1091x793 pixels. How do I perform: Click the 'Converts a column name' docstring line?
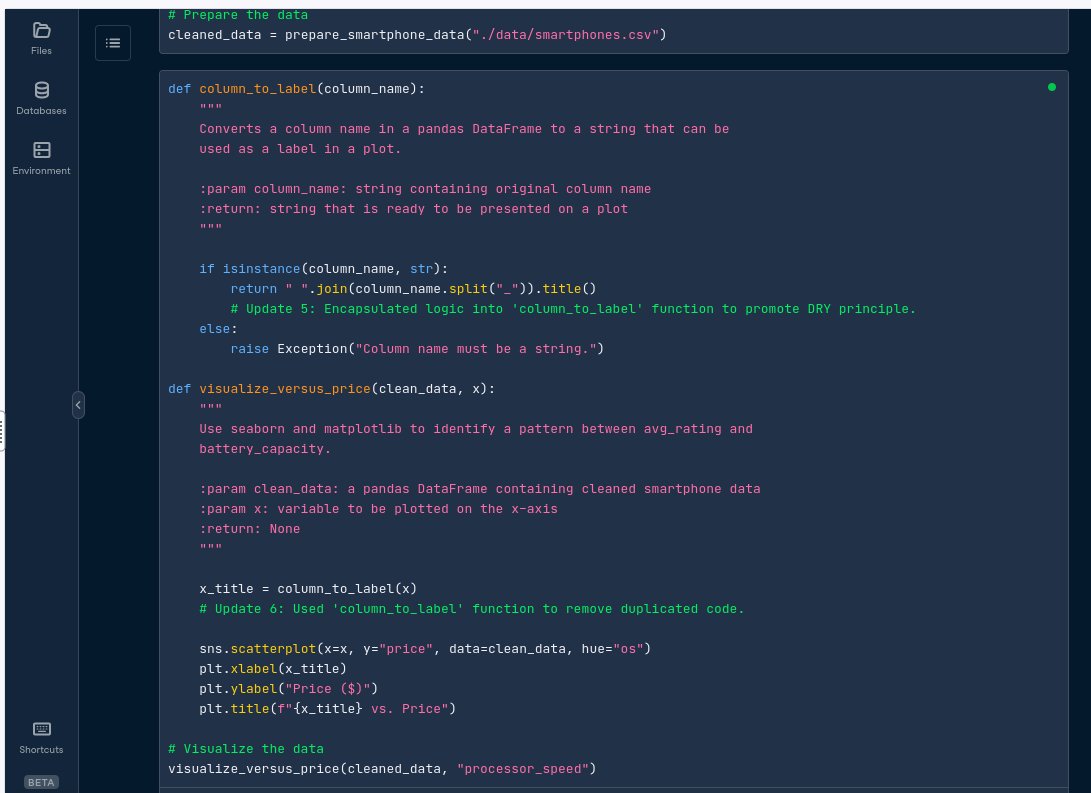point(464,129)
